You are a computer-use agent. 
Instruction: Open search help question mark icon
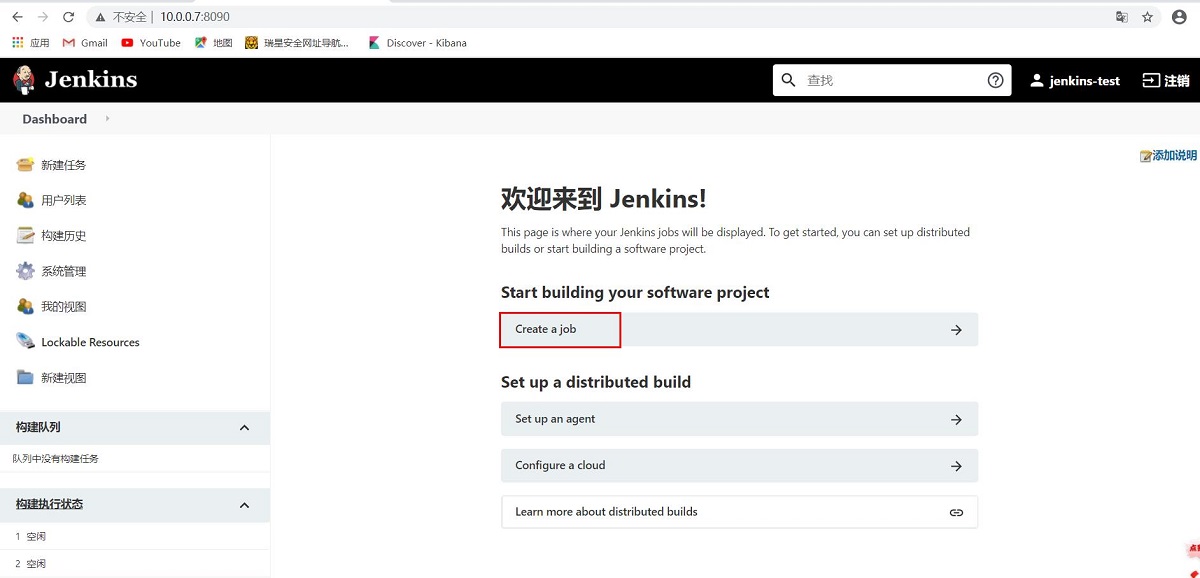pyautogui.click(x=995, y=80)
